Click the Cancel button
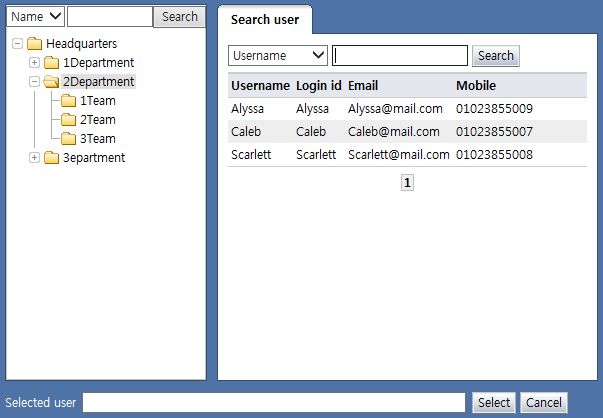 pos(544,402)
